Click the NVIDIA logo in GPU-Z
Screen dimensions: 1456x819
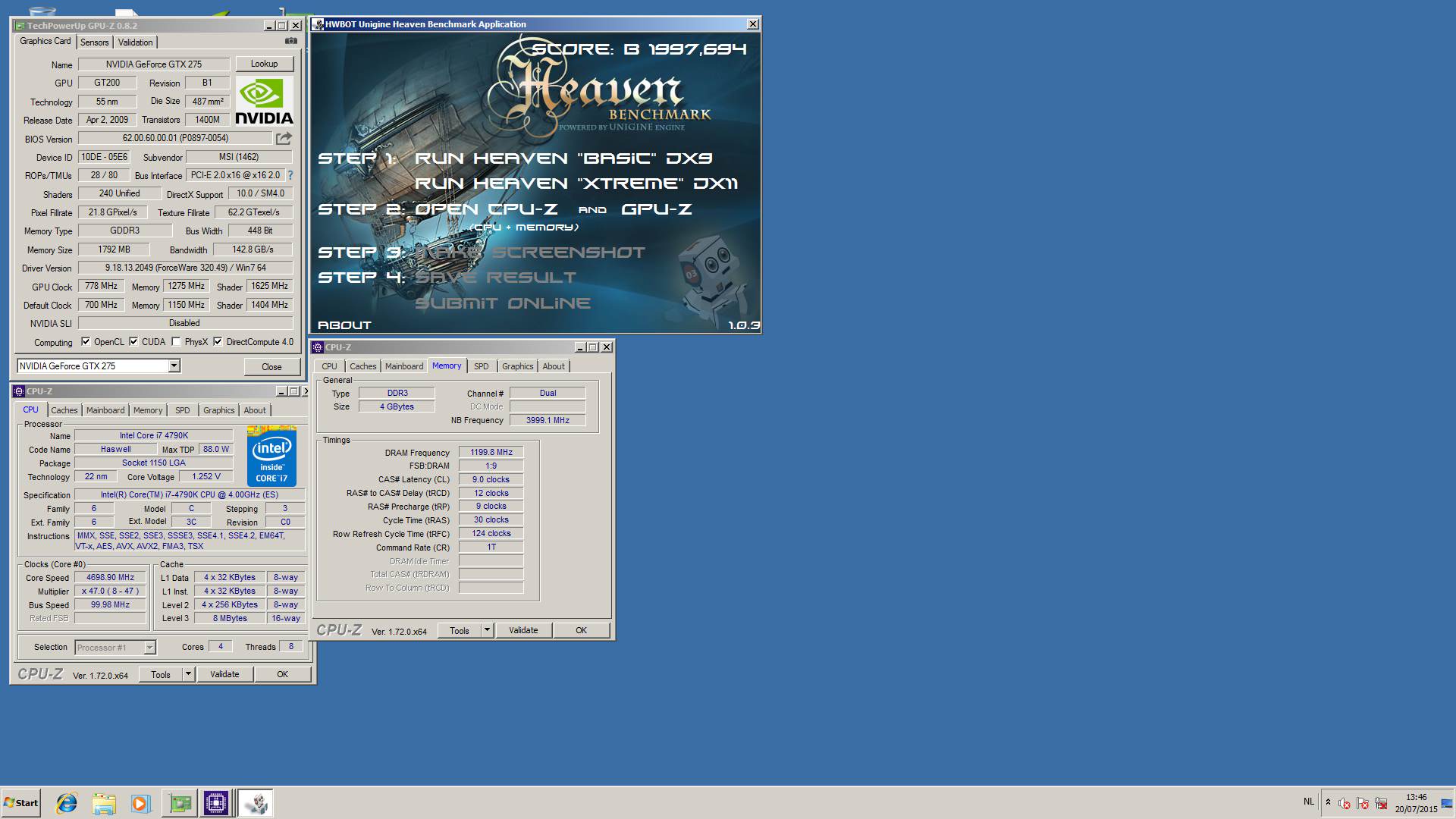click(x=264, y=101)
